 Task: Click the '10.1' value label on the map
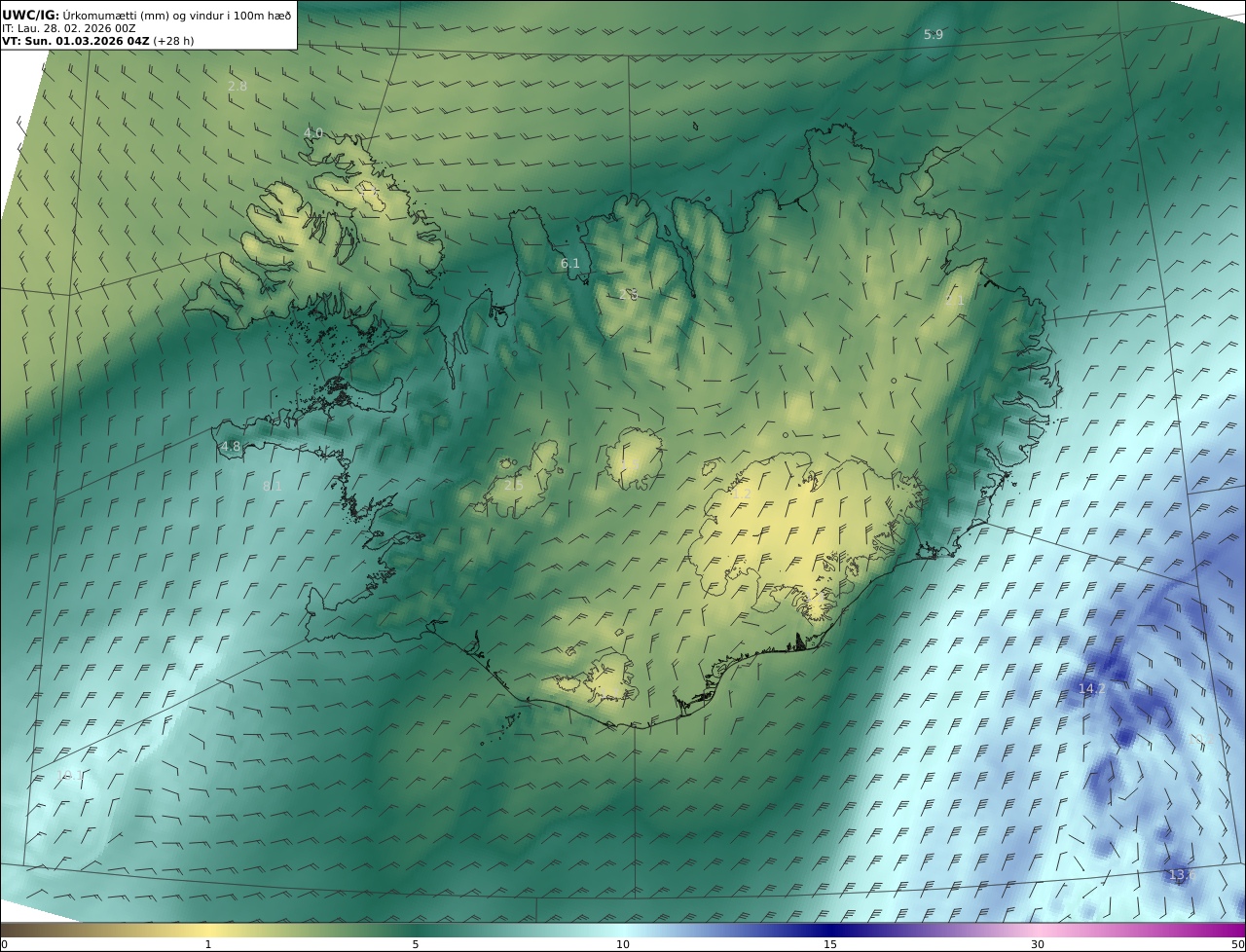[69, 775]
